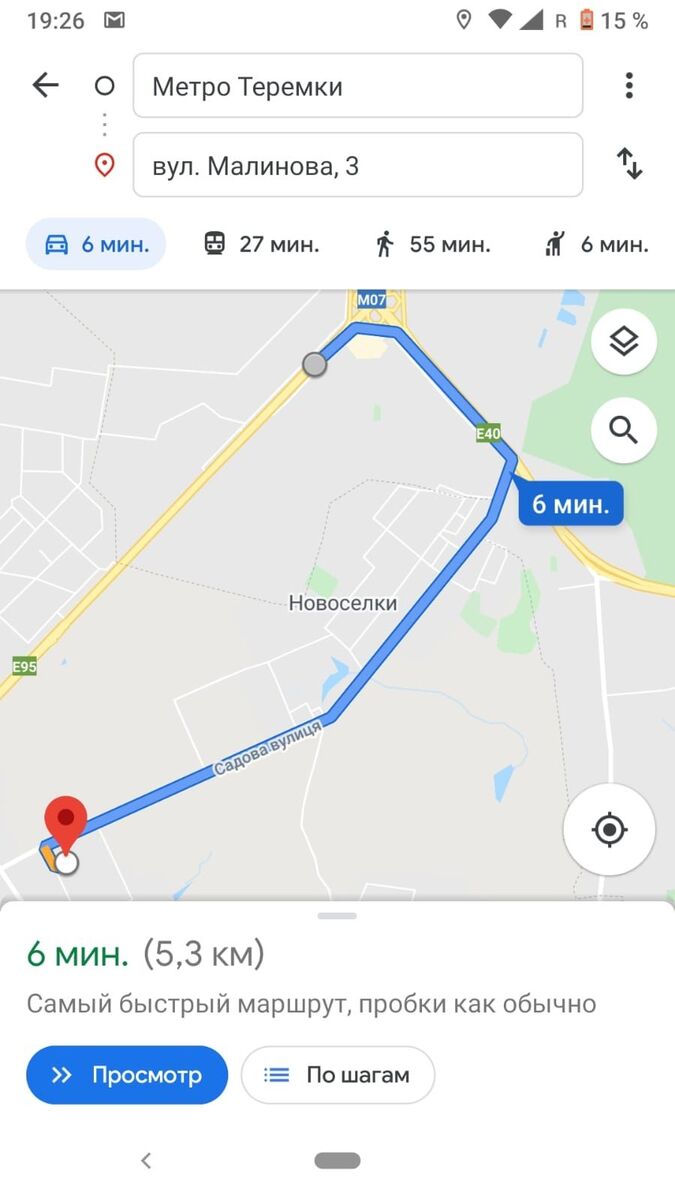The height and width of the screenshot is (1200, 675).
Task: Center map on my location
Action: (x=609, y=830)
